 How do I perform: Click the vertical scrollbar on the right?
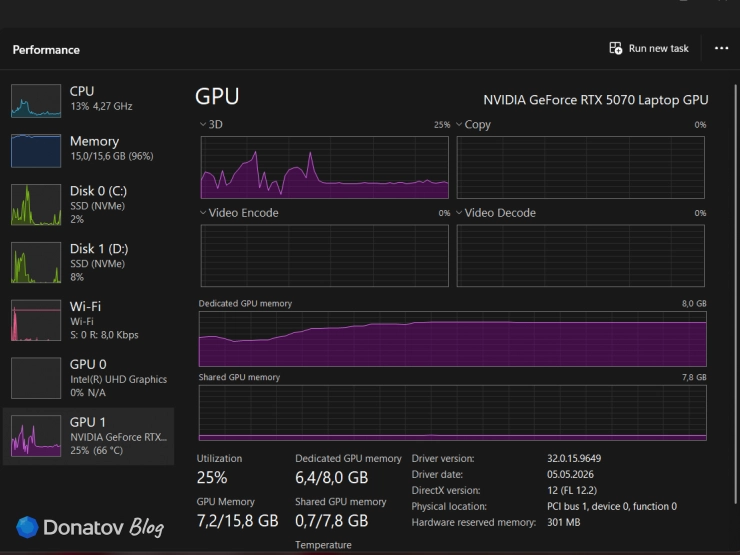pos(735,293)
